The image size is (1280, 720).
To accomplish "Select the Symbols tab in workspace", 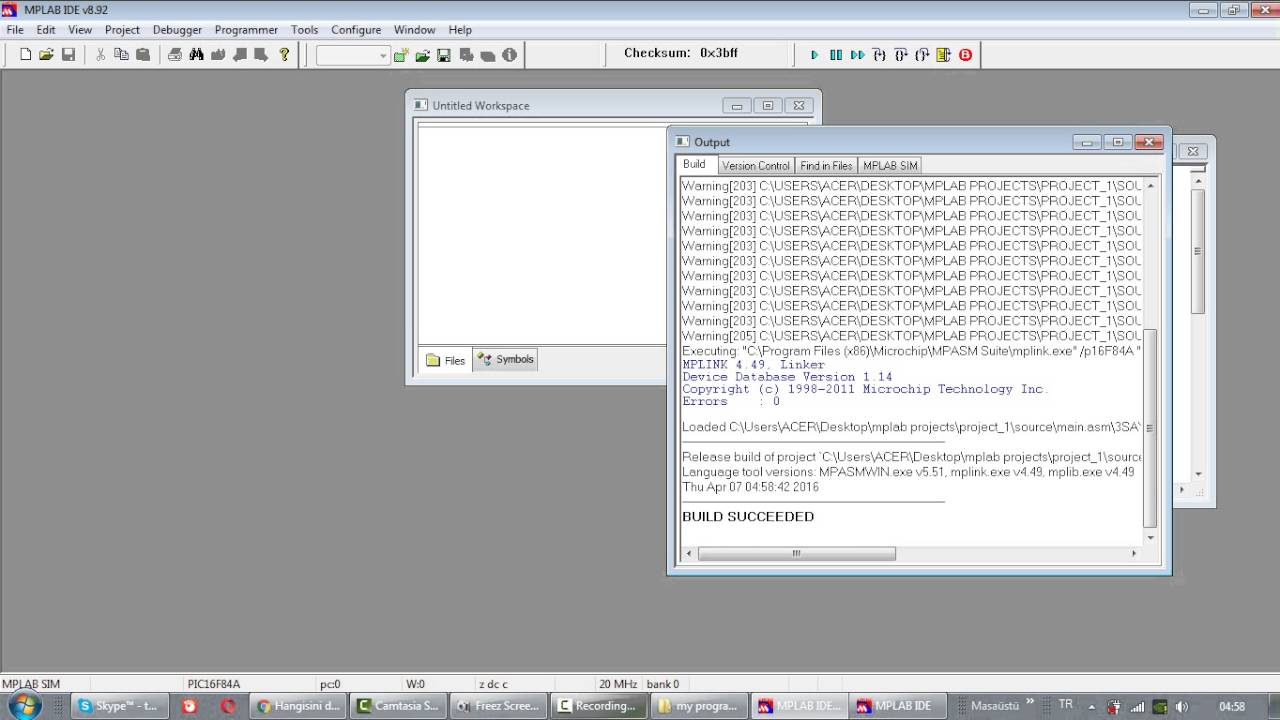I will click(x=505, y=359).
